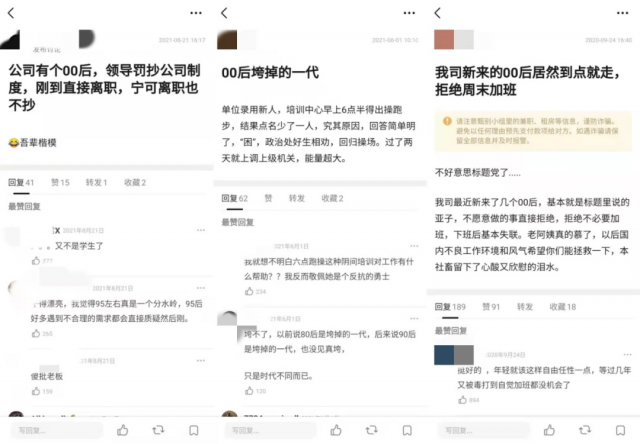The width and height of the screenshot is (640, 444).
Task: Select the 回复 189 tab
Action: click(450, 307)
